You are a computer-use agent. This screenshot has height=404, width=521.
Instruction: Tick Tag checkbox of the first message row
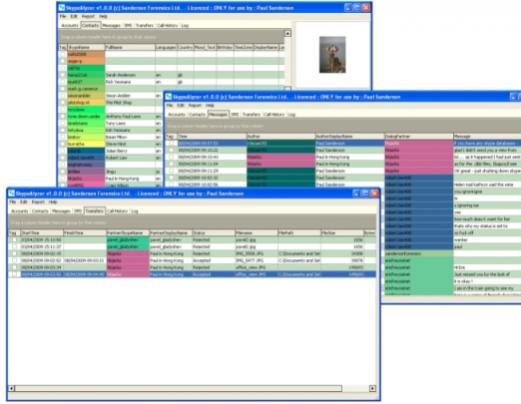(x=171, y=143)
